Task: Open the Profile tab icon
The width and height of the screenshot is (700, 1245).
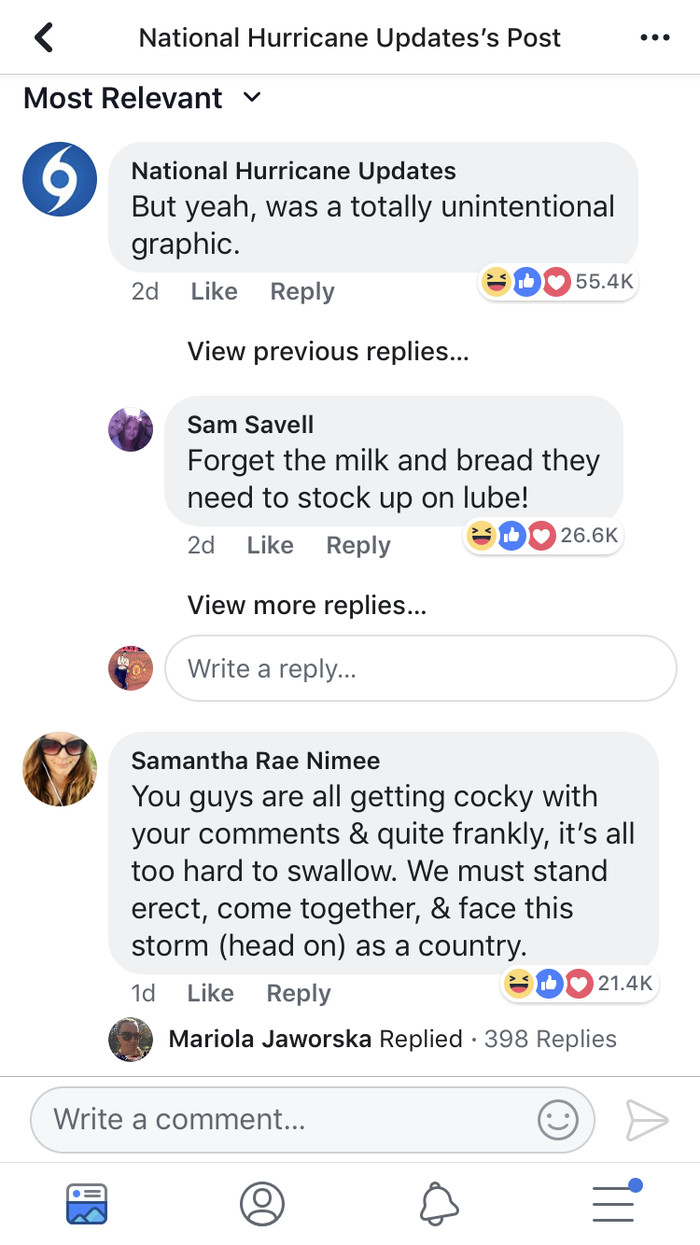Action: click(262, 1204)
